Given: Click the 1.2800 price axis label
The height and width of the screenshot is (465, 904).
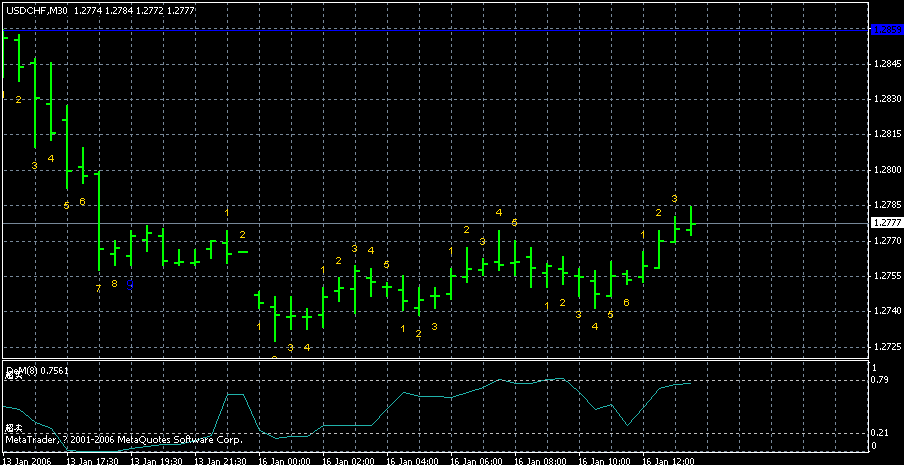Looking at the screenshot, I should pos(885,170).
